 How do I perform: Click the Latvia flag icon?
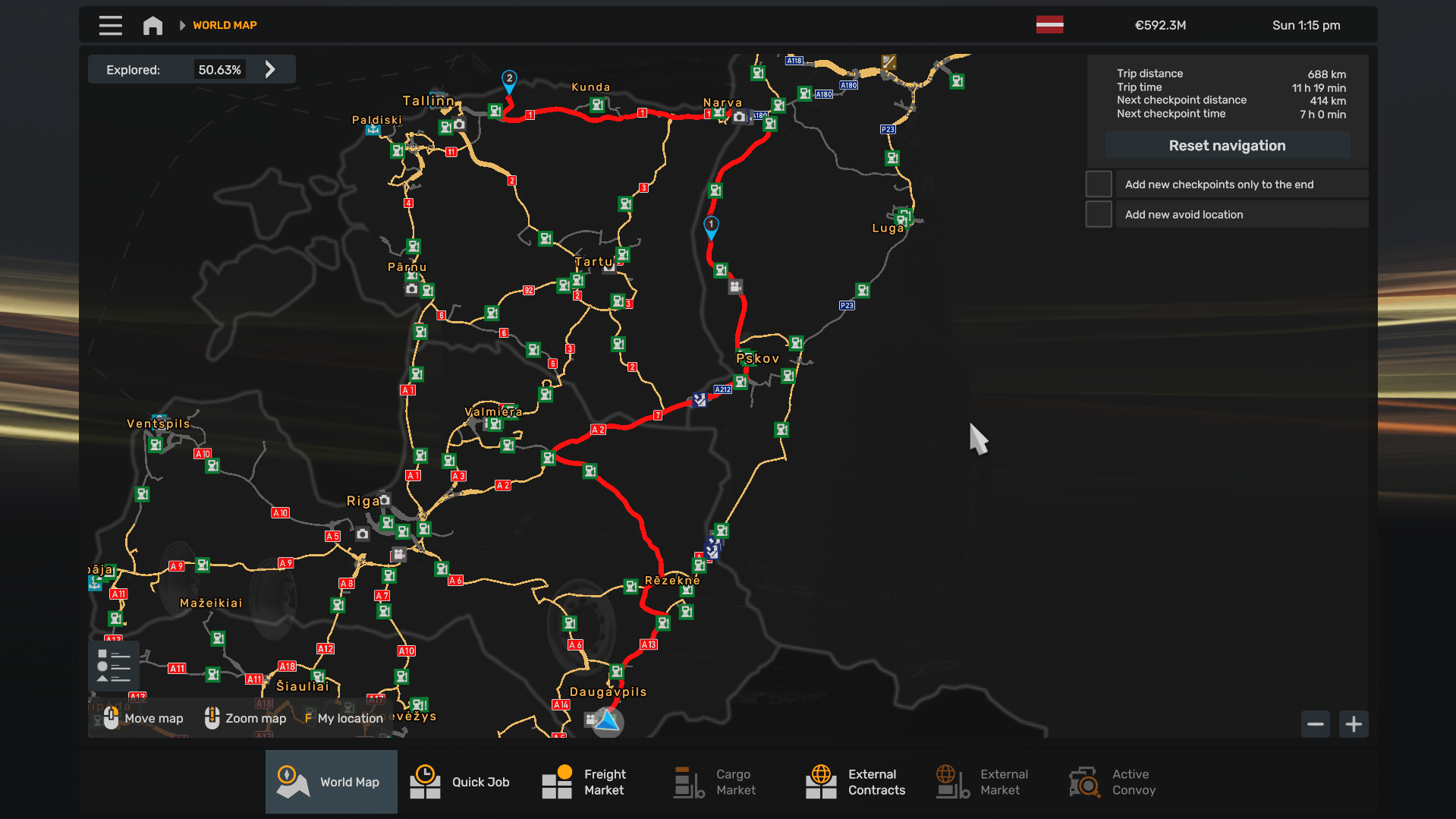tap(1049, 25)
